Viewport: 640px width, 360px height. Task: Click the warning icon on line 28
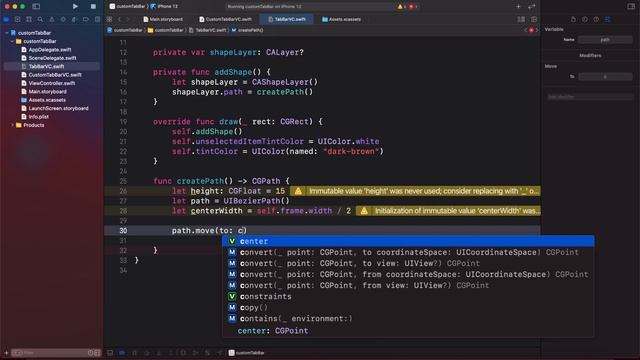pyautogui.click(x=364, y=211)
